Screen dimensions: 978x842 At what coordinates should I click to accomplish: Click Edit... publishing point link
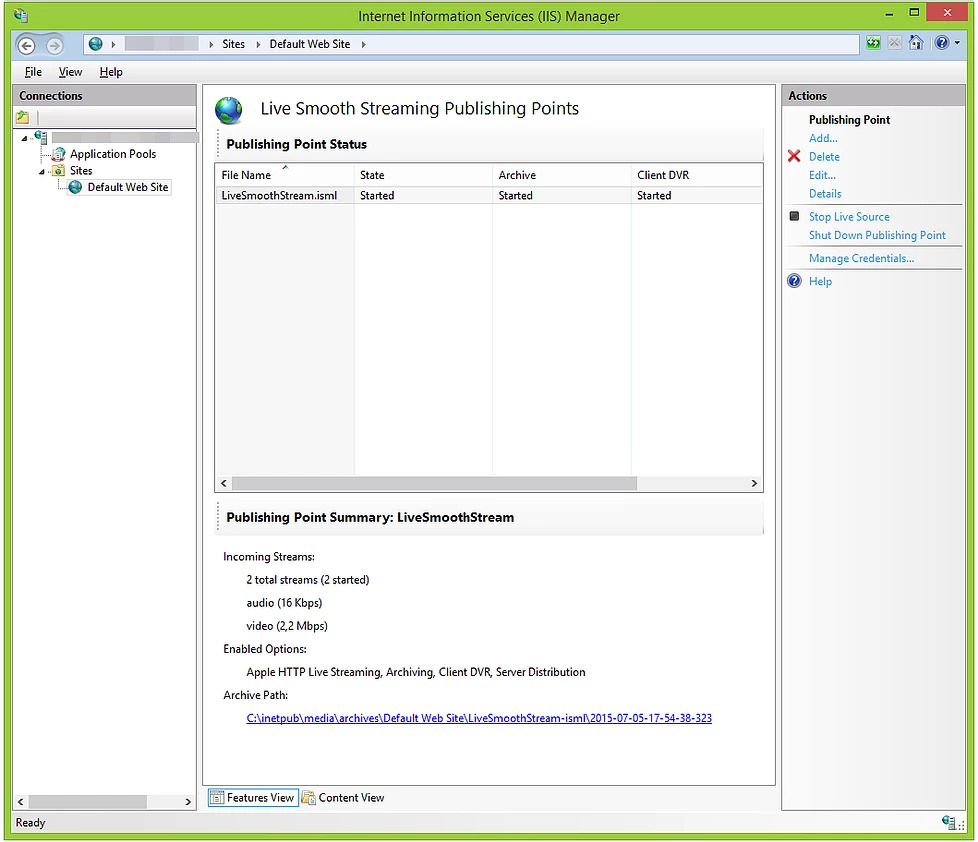[x=822, y=175]
